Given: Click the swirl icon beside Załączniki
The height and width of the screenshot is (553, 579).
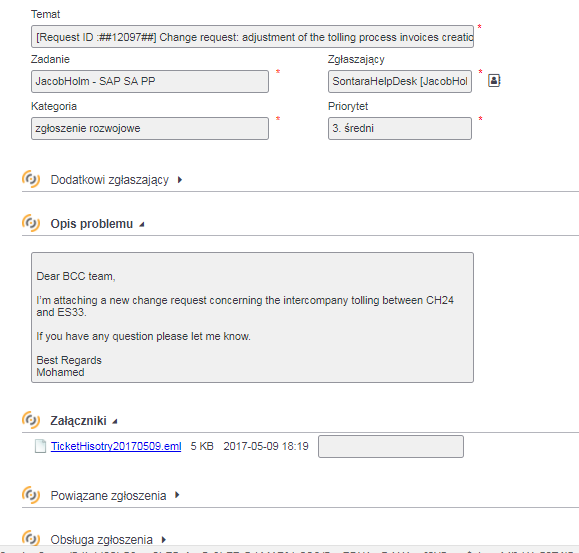Looking at the screenshot, I should [x=31, y=420].
